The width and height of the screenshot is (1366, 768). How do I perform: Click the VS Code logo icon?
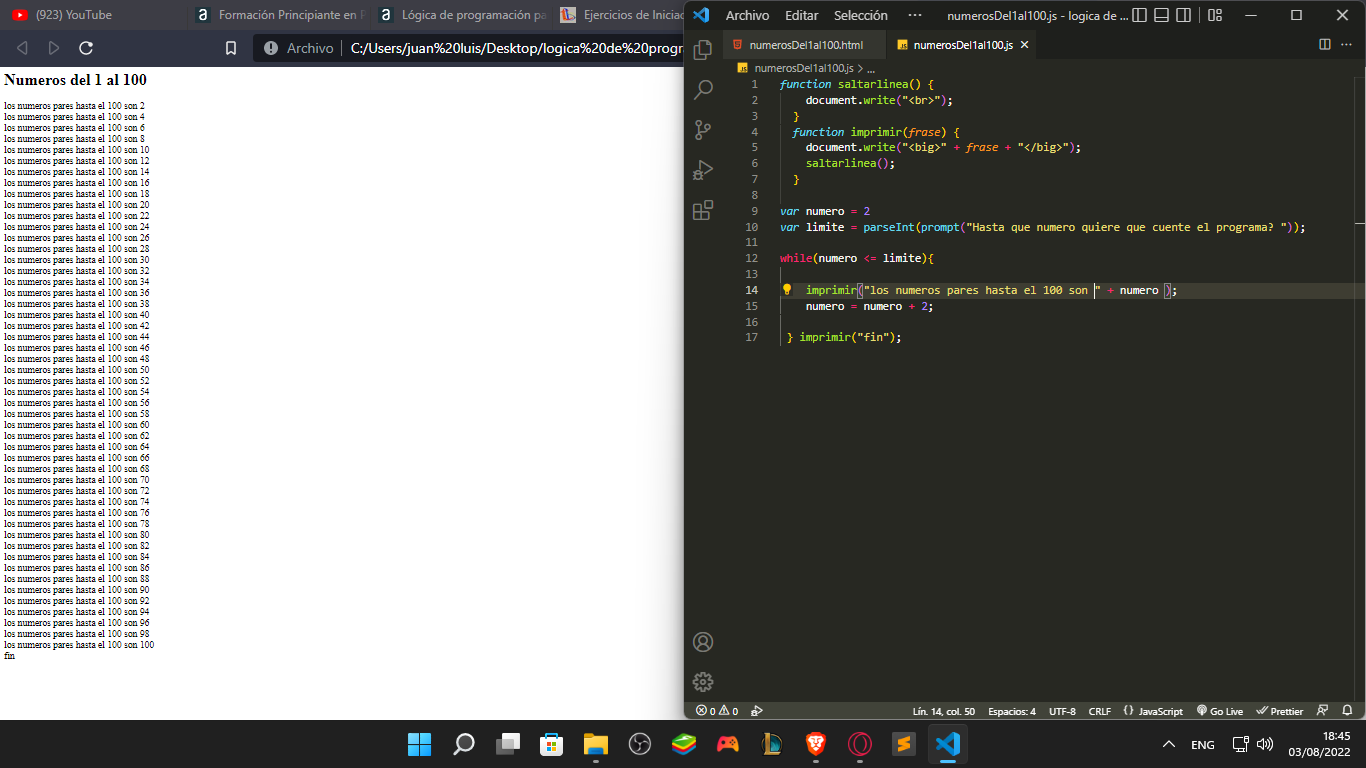[x=700, y=15]
